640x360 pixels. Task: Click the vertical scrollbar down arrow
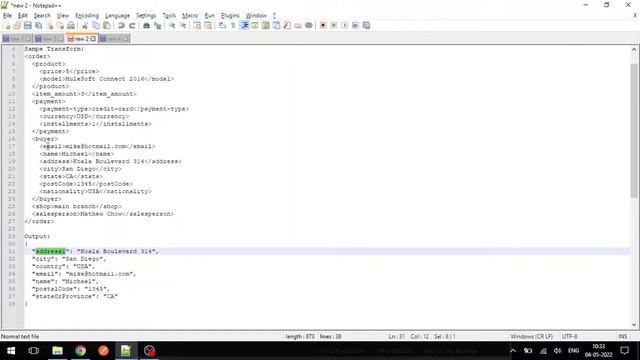pos(634,325)
